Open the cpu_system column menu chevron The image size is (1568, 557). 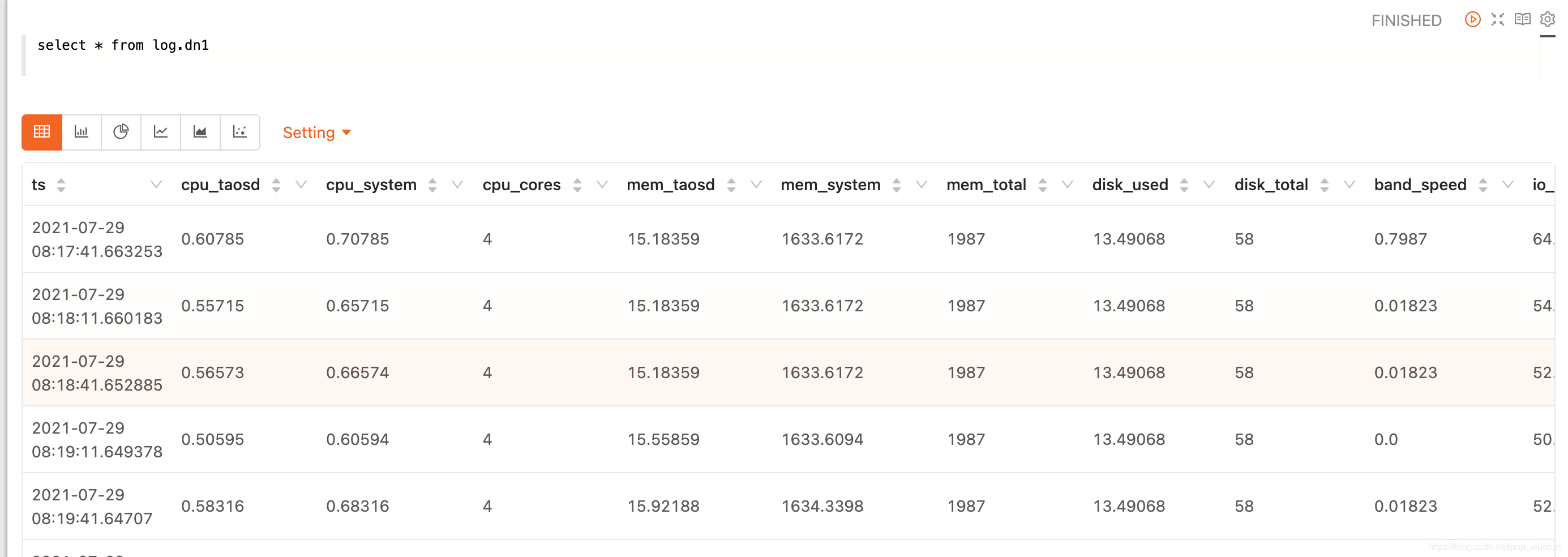[x=458, y=185]
